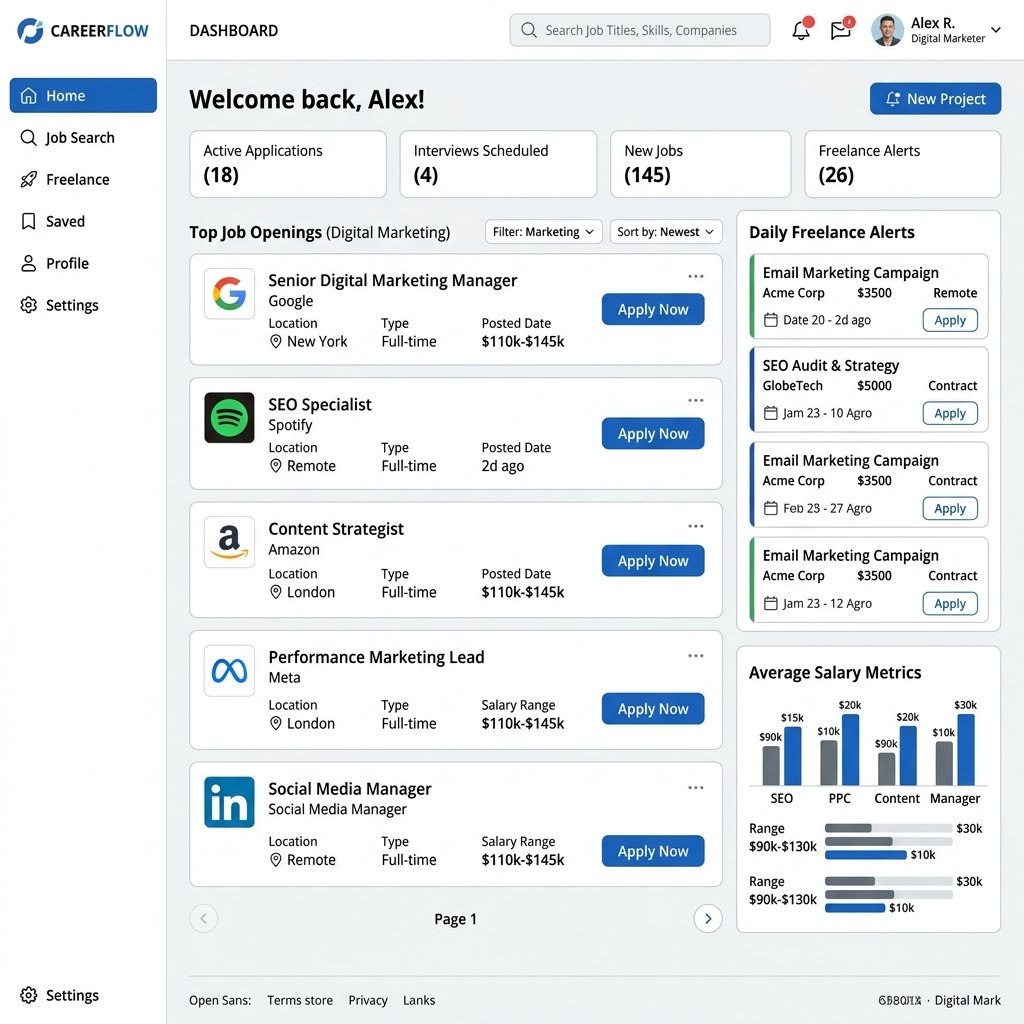Click Alex R. profile avatar
This screenshot has height=1024, width=1024.
click(887, 30)
